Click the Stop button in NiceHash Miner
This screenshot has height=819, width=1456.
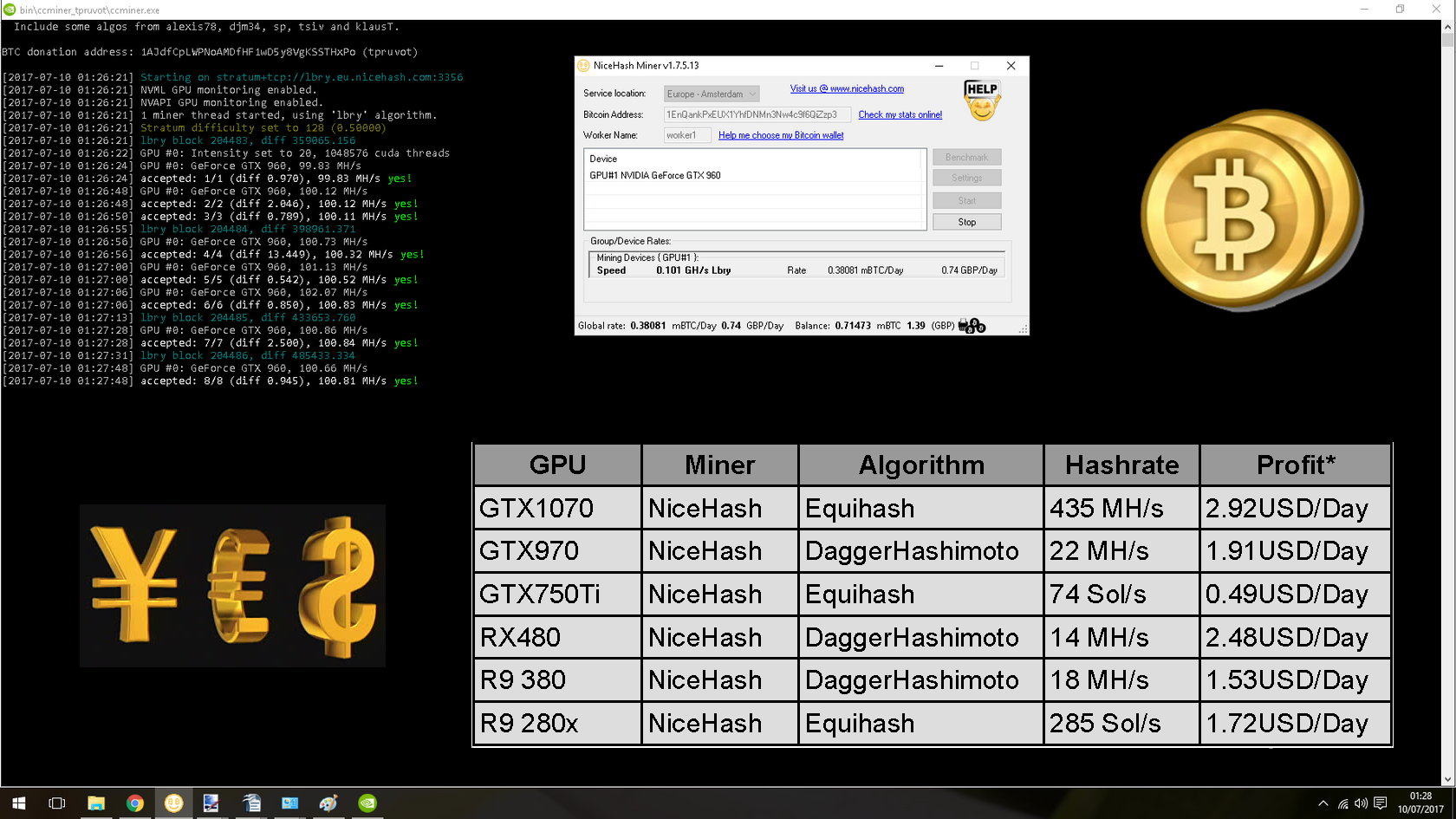click(x=967, y=222)
